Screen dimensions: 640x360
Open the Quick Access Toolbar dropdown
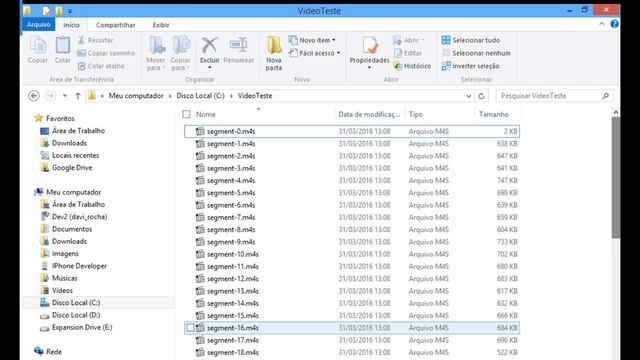(70, 11)
